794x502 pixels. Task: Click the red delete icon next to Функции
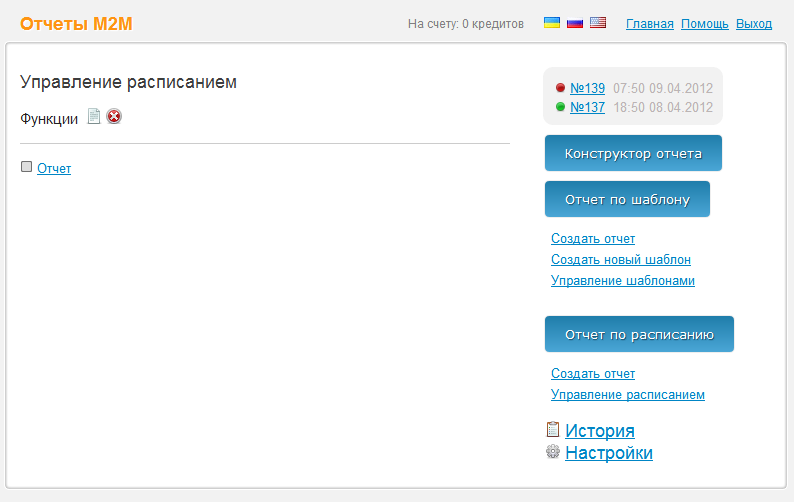pos(114,117)
